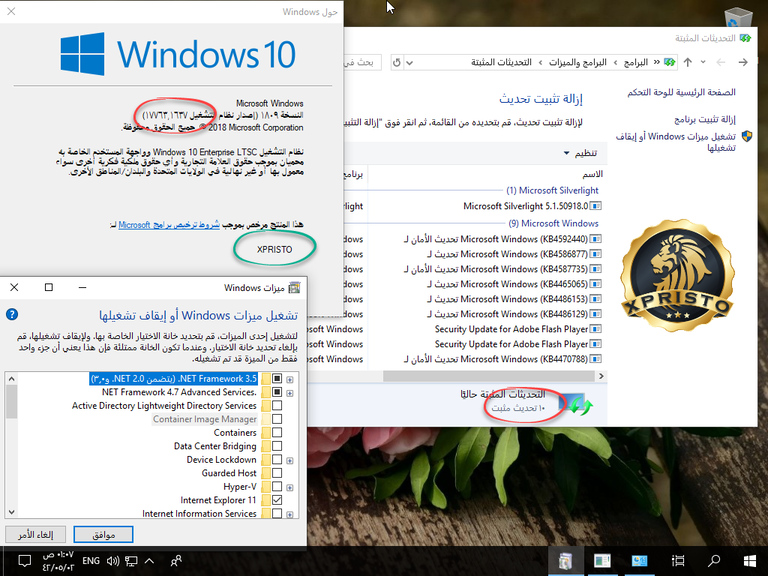
Task: Open the Recycle Bin on desktop
Action: [738, 17]
